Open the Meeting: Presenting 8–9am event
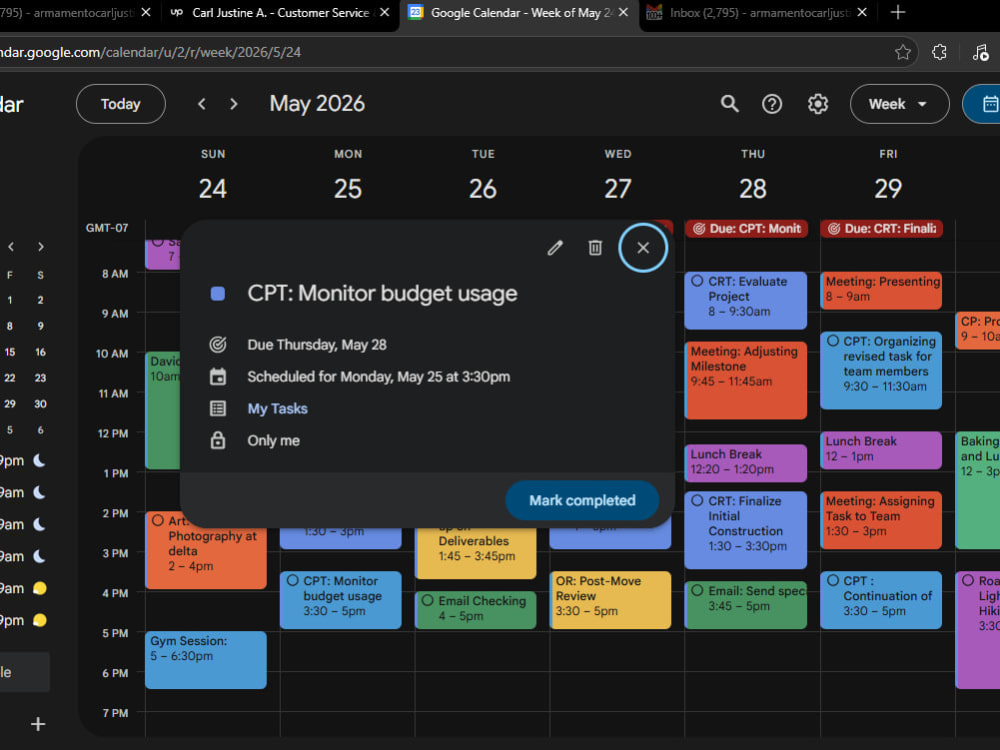 [881, 290]
